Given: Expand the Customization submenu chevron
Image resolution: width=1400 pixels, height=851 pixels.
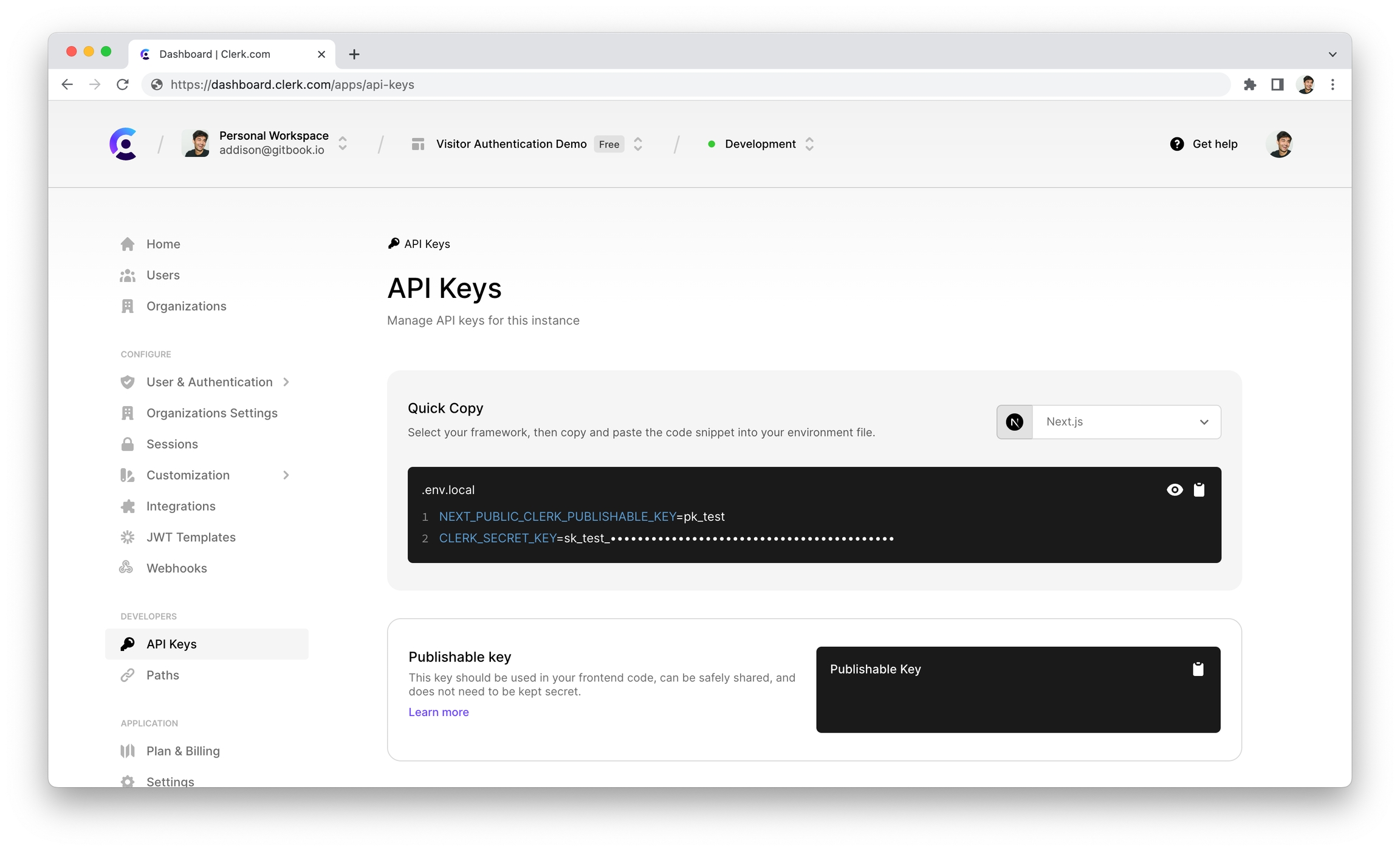Looking at the screenshot, I should [x=286, y=475].
